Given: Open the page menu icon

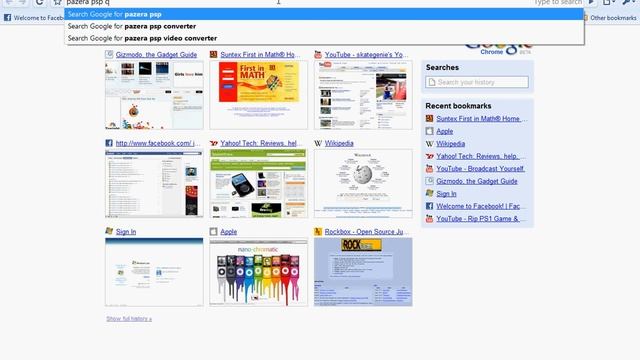Looking at the screenshot, I should [608, 2].
